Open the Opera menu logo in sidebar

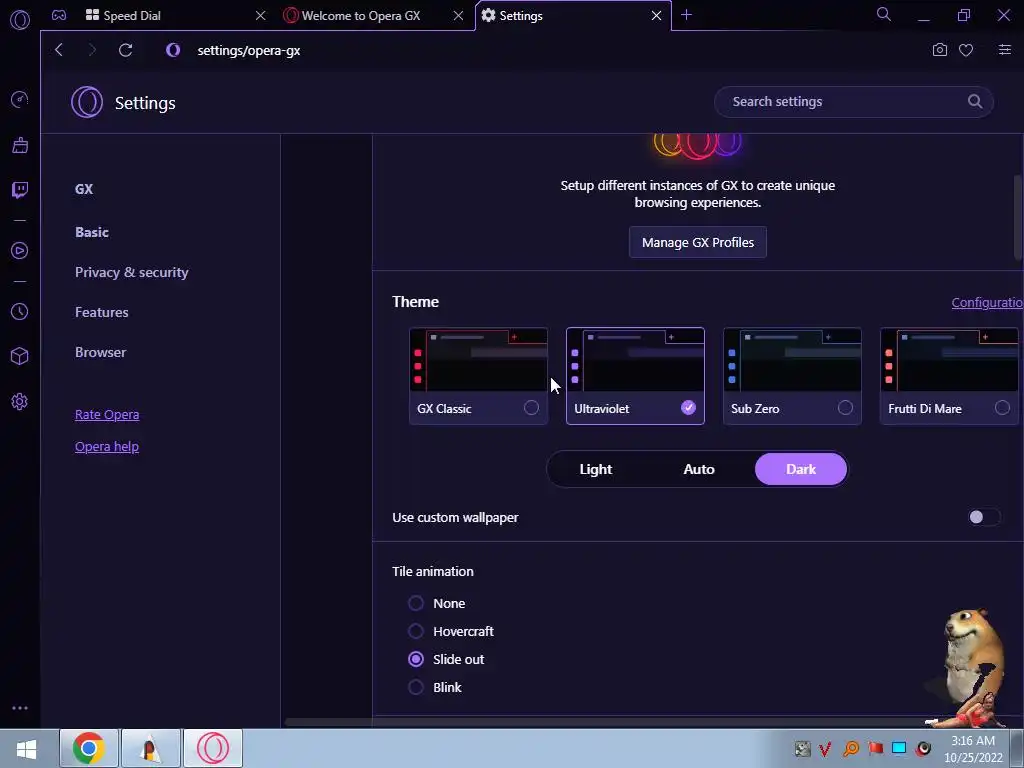[x=20, y=20]
